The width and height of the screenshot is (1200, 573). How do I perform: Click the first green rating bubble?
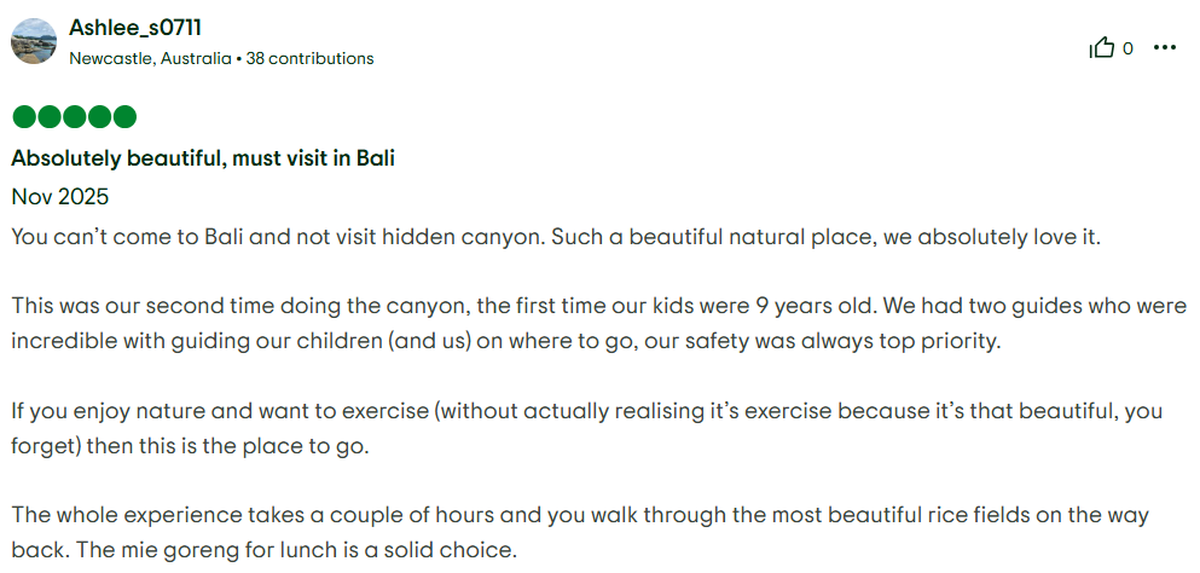pos(24,118)
